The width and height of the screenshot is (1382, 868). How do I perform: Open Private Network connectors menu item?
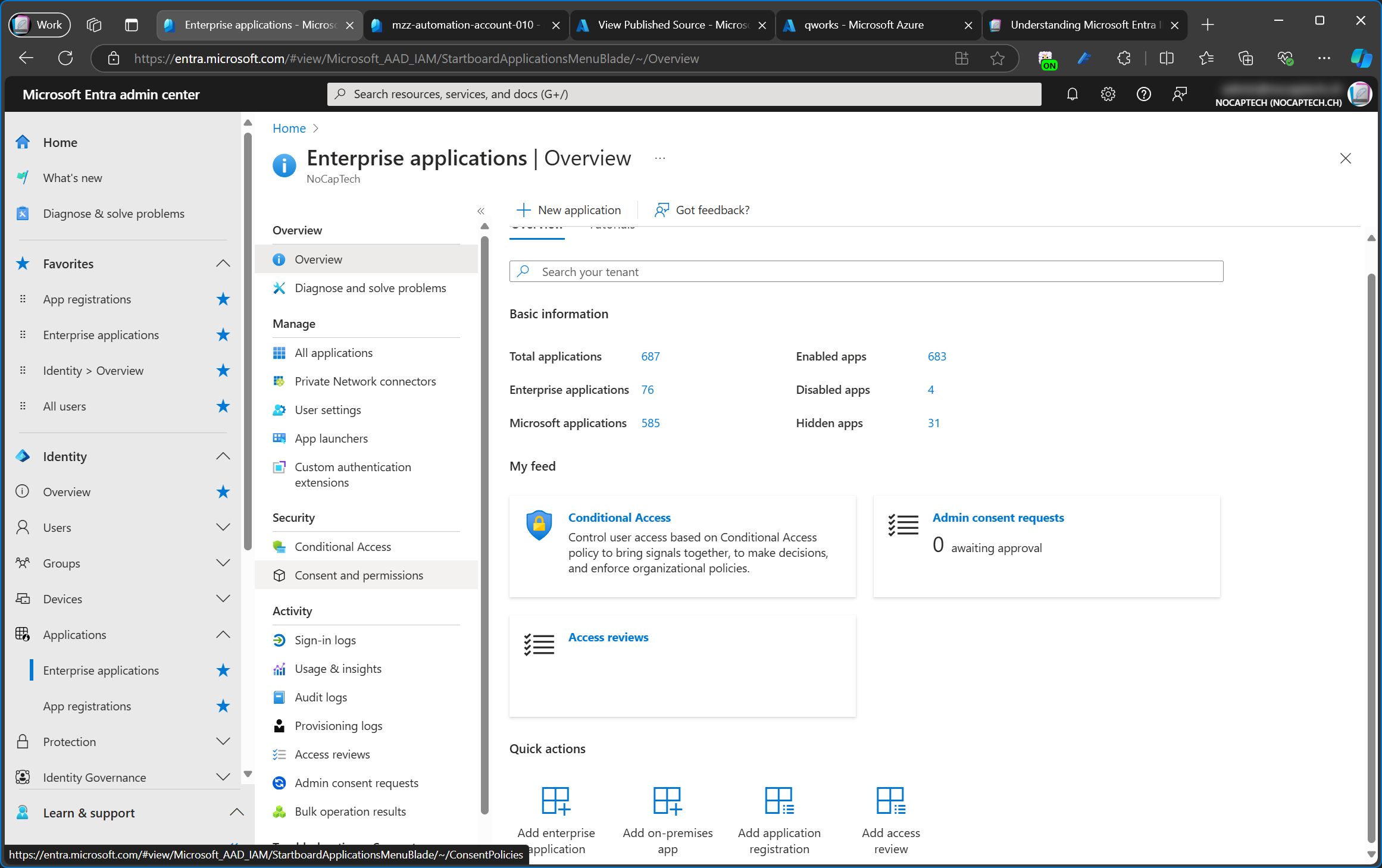click(366, 381)
